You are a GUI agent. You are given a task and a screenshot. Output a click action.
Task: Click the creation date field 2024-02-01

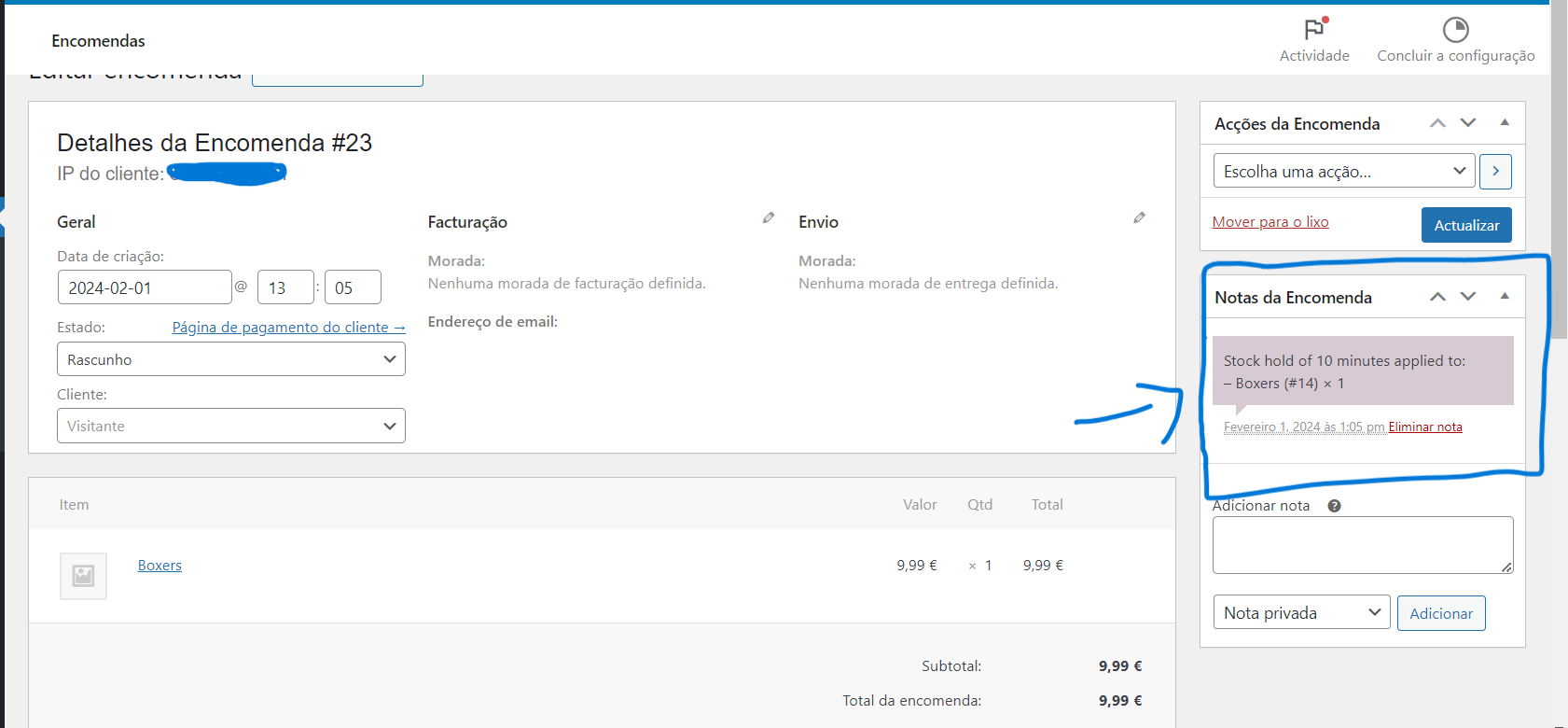145,287
